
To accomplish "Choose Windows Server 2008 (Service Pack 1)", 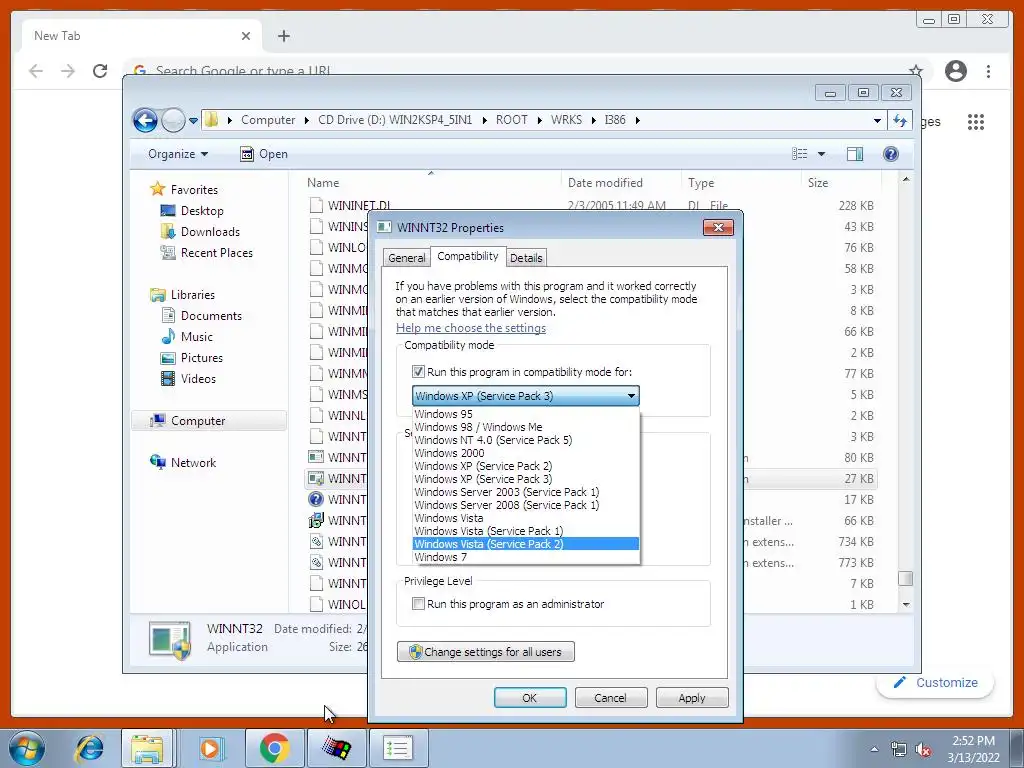I will 526,505.
